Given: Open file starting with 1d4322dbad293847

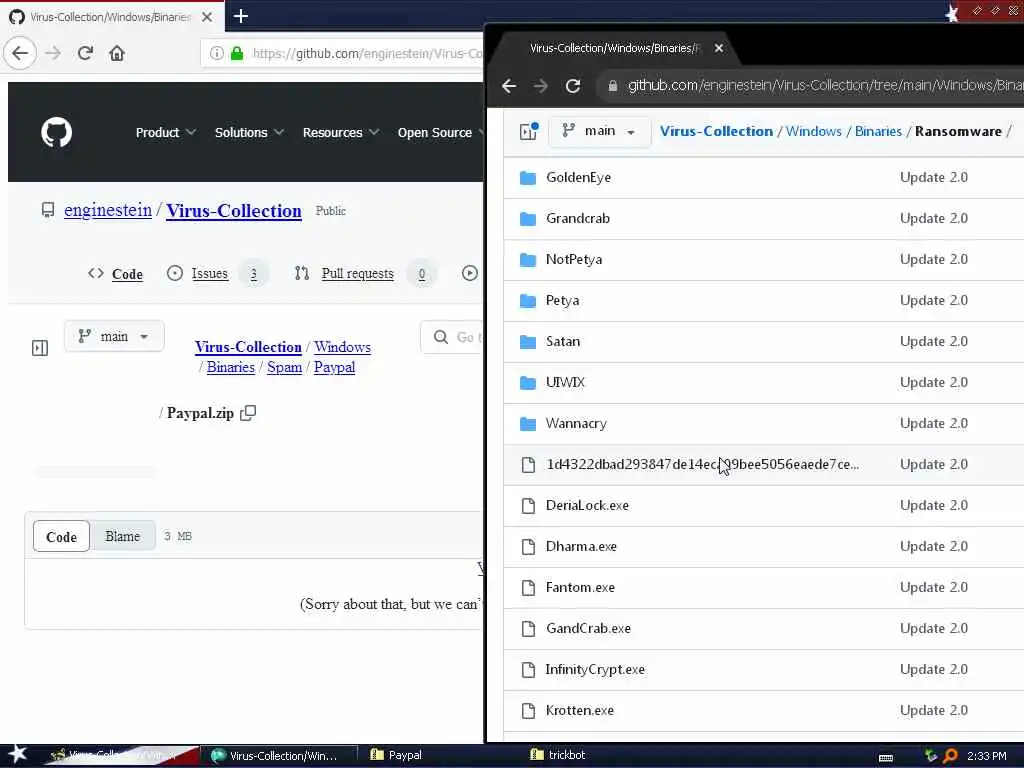Looking at the screenshot, I should click(702, 464).
